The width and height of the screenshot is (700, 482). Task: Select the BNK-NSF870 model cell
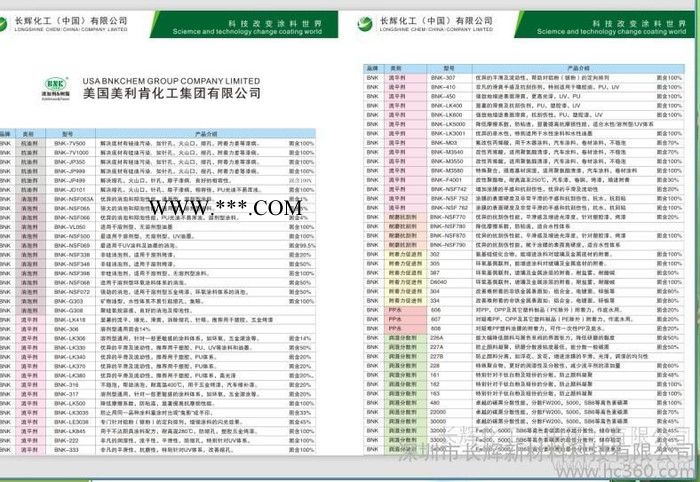pos(448,236)
